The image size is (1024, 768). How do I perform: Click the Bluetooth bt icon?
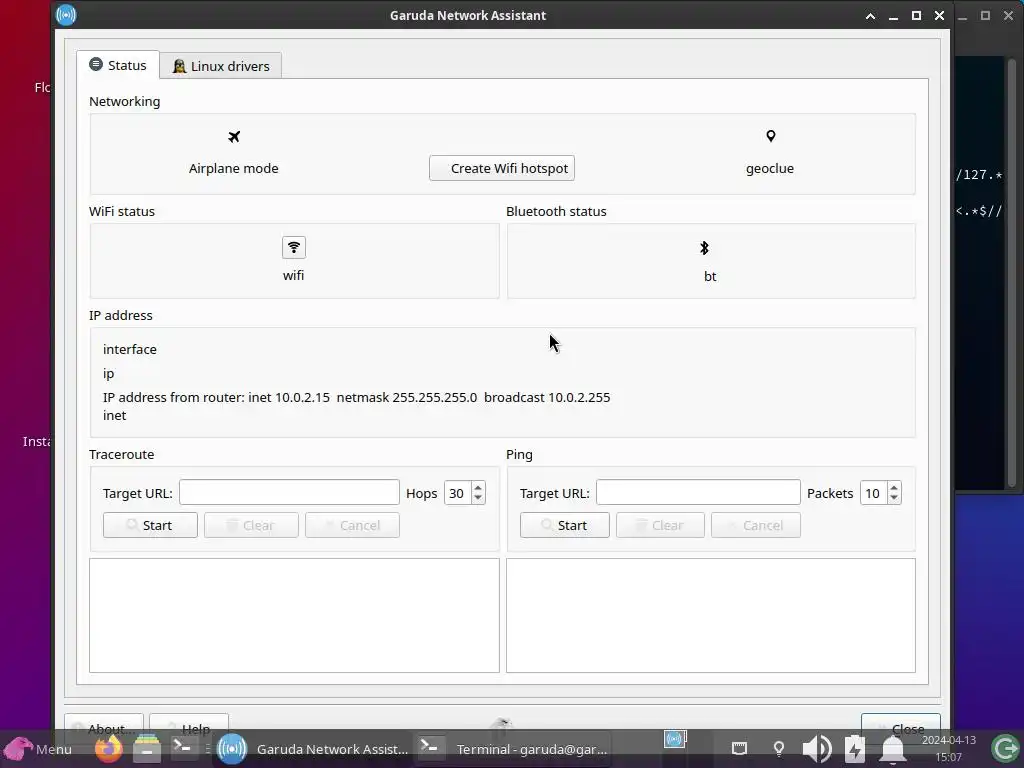(x=704, y=248)
